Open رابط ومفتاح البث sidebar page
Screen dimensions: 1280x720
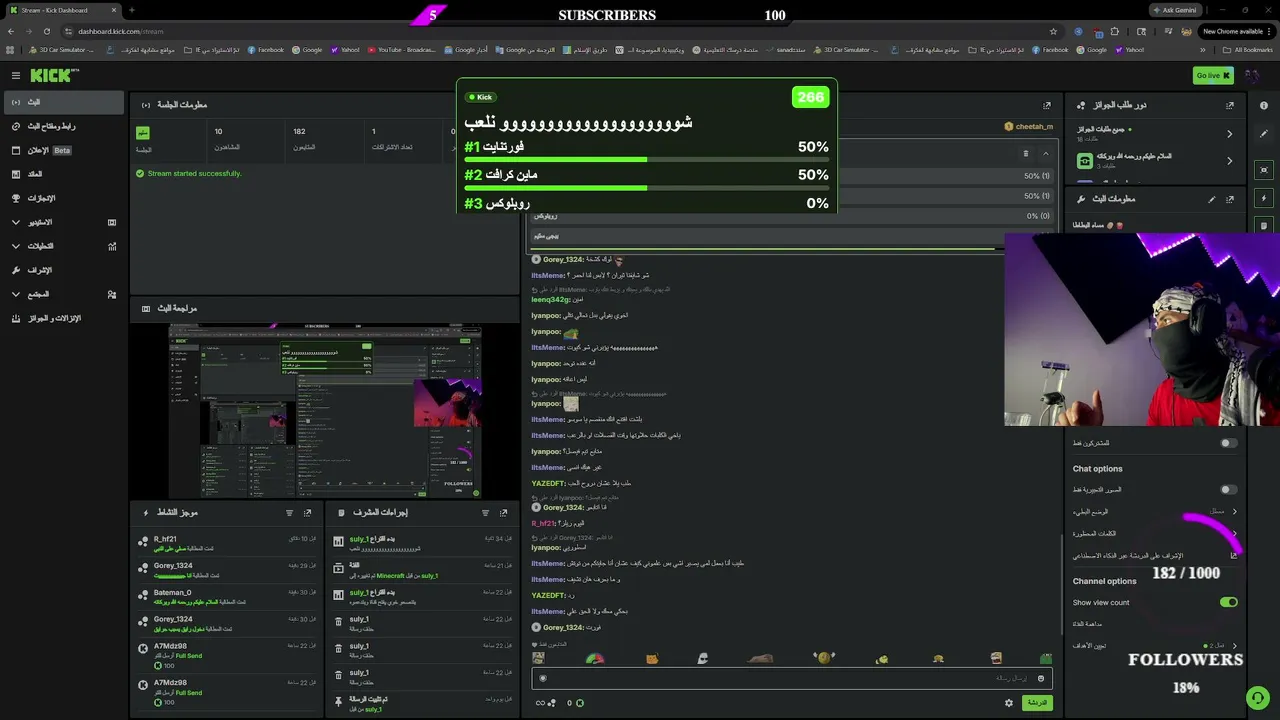63,126
